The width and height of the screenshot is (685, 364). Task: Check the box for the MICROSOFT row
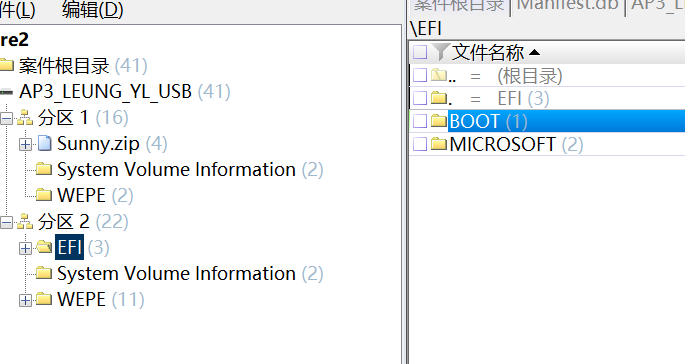(x=420, y=144)
